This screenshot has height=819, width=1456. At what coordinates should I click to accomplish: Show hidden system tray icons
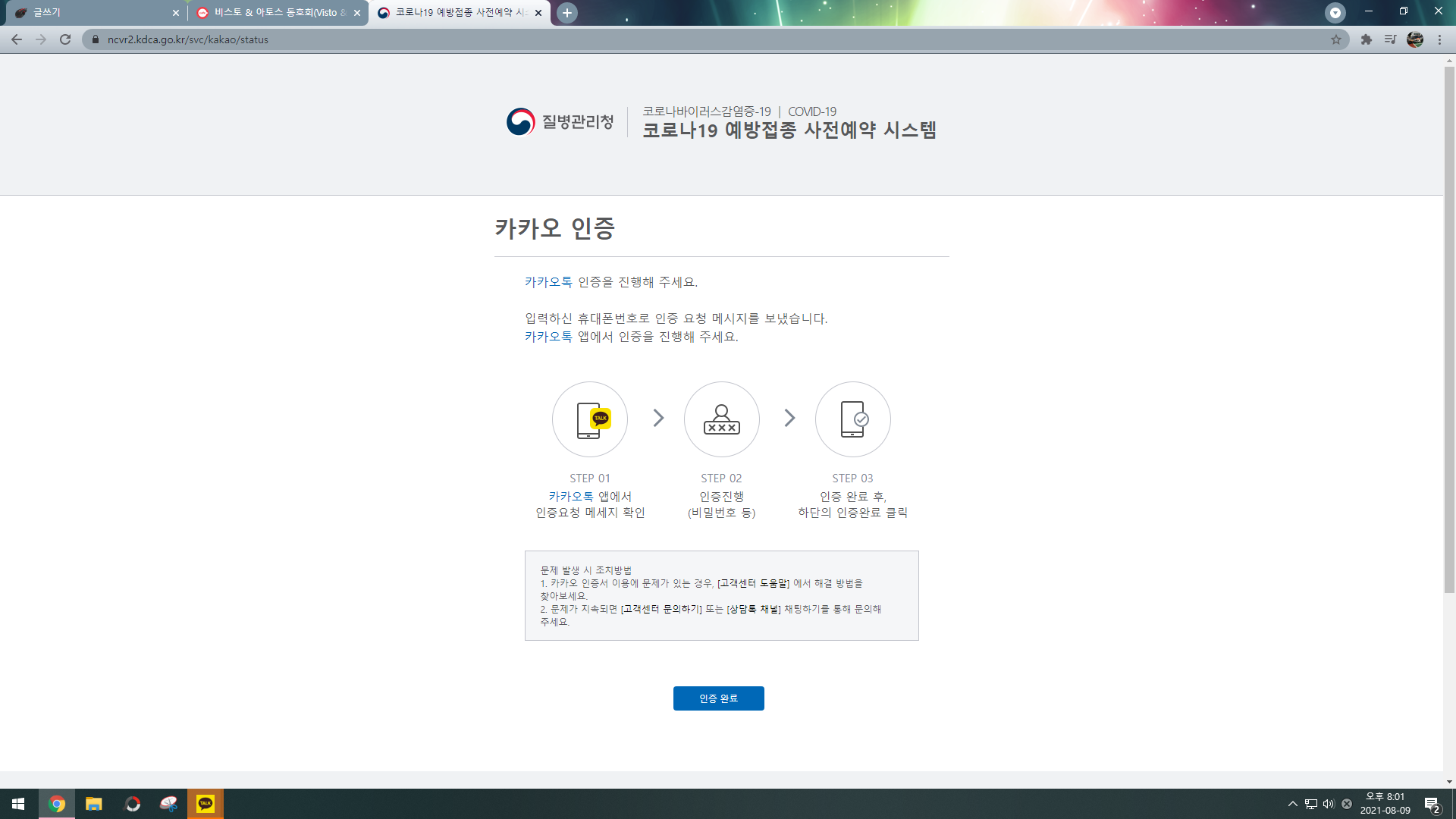(1292, 804)
